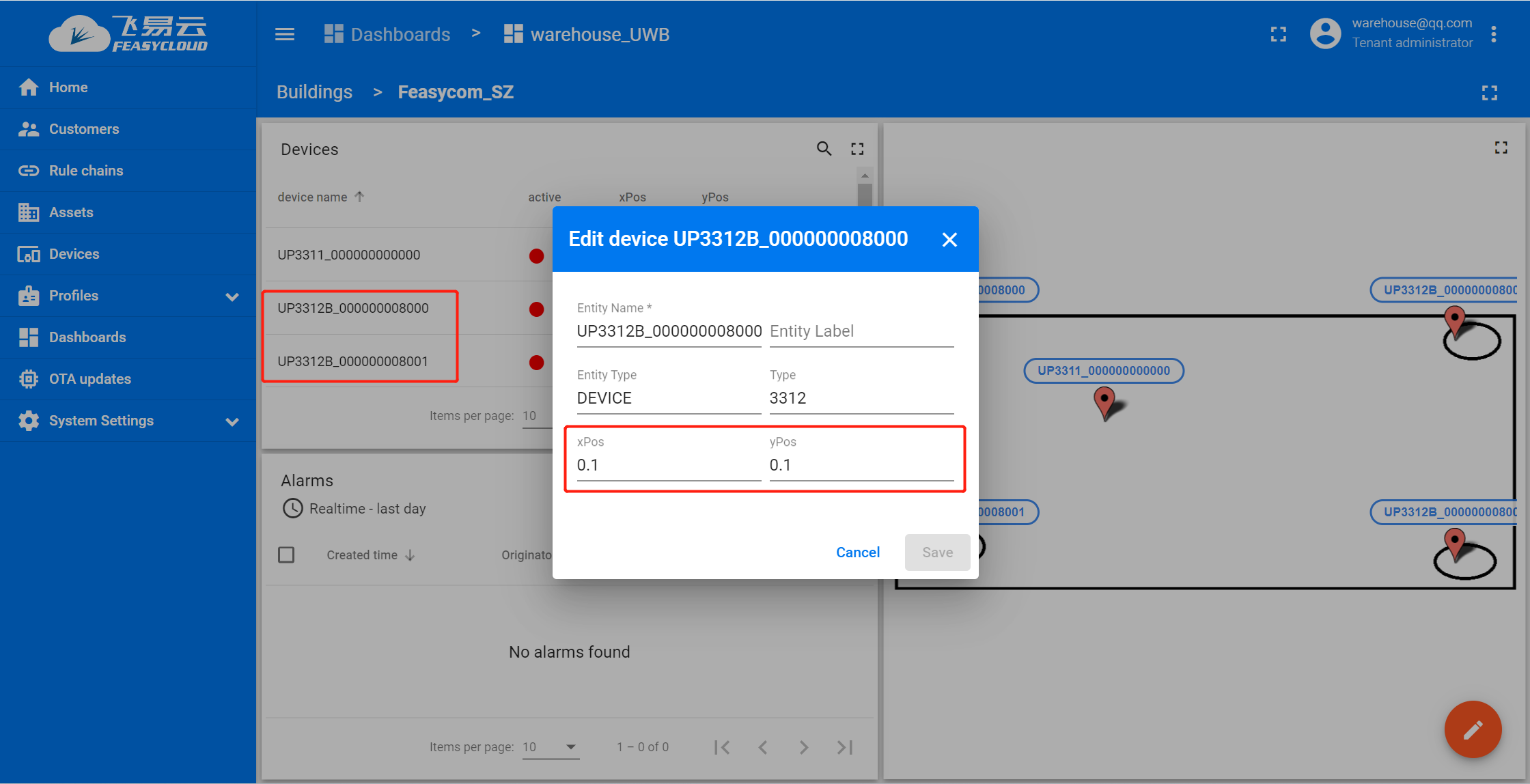Go to OTA updates menu item

(x=89, y=379)
